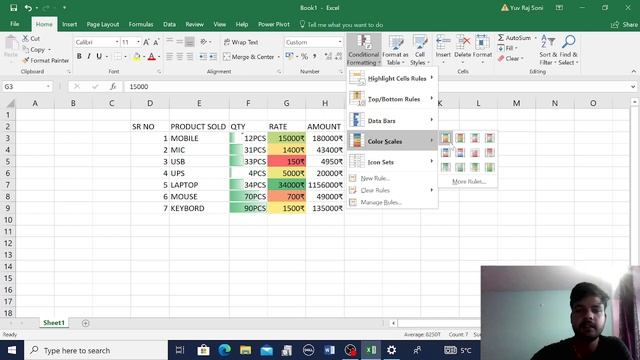Viewport: 640px width, 360px height.
Task: Decrease font size with the smaller A
Action: (x=156, y=42)
